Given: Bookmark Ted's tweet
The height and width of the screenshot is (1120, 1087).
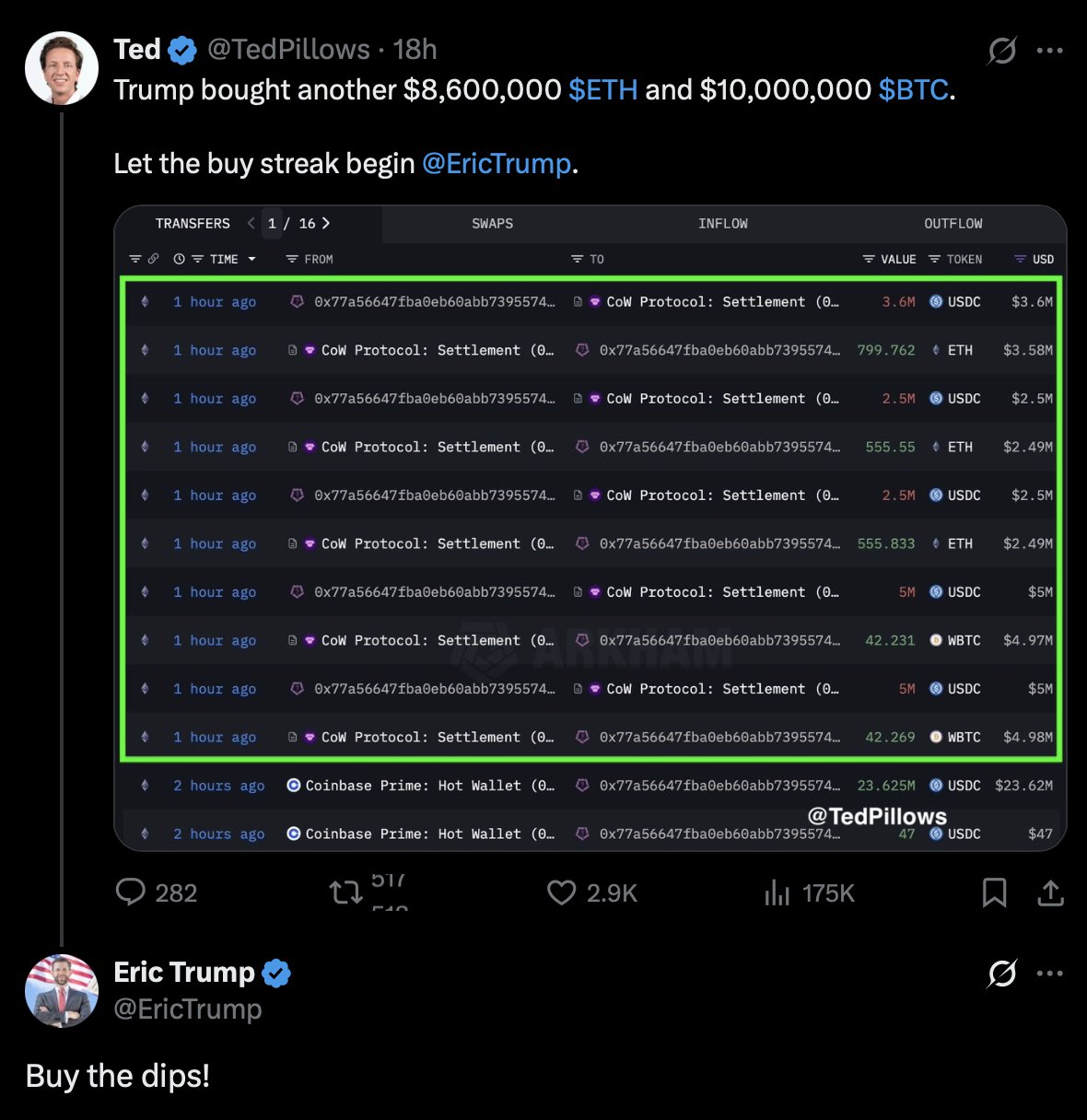Looking at the screenshot, I should coord(995,892).
